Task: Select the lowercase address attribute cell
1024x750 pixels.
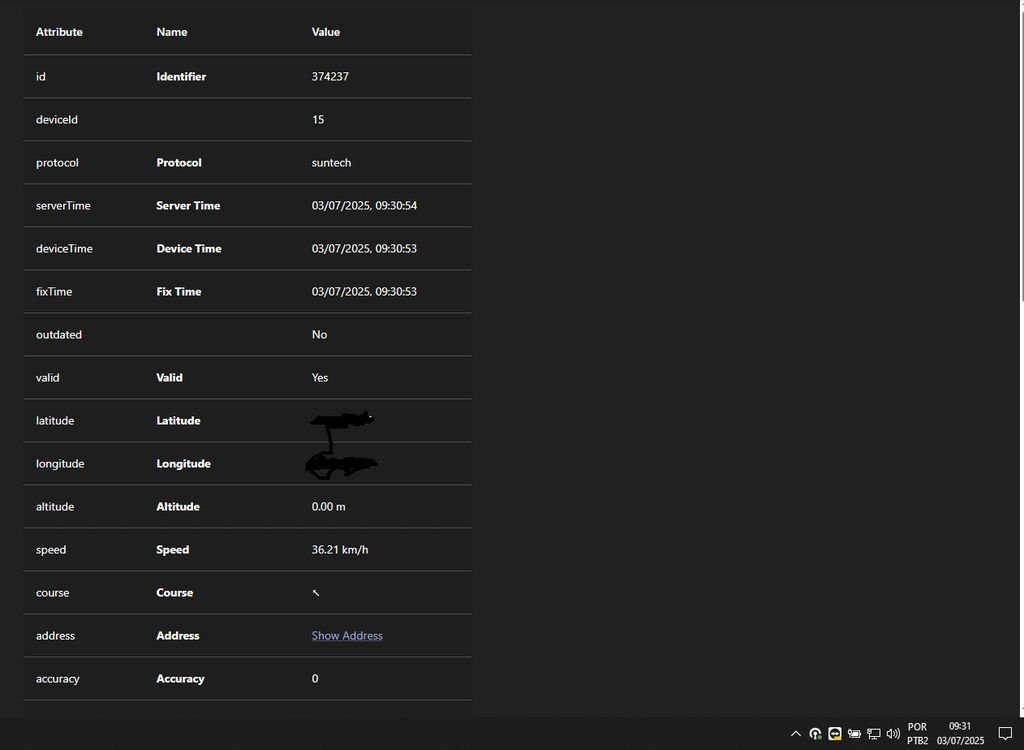Action: point(56,636)
